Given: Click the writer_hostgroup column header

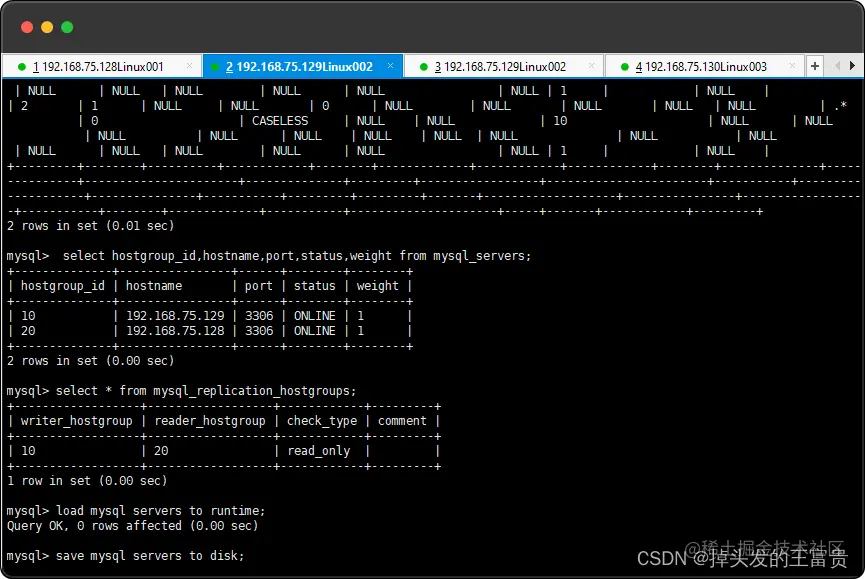Looking at the screenshot, I should (x=77, y=421).
